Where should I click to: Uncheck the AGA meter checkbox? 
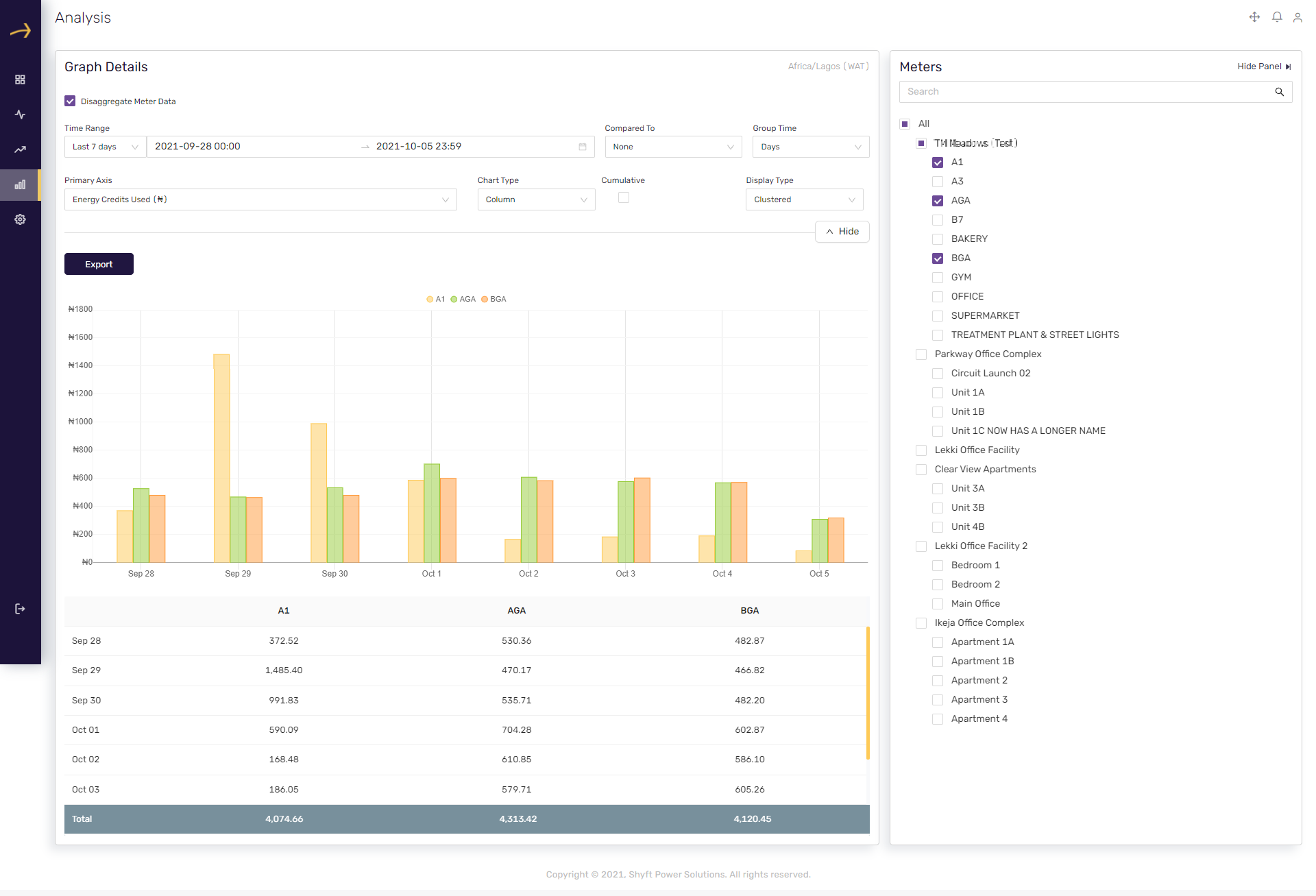point(938,201)
